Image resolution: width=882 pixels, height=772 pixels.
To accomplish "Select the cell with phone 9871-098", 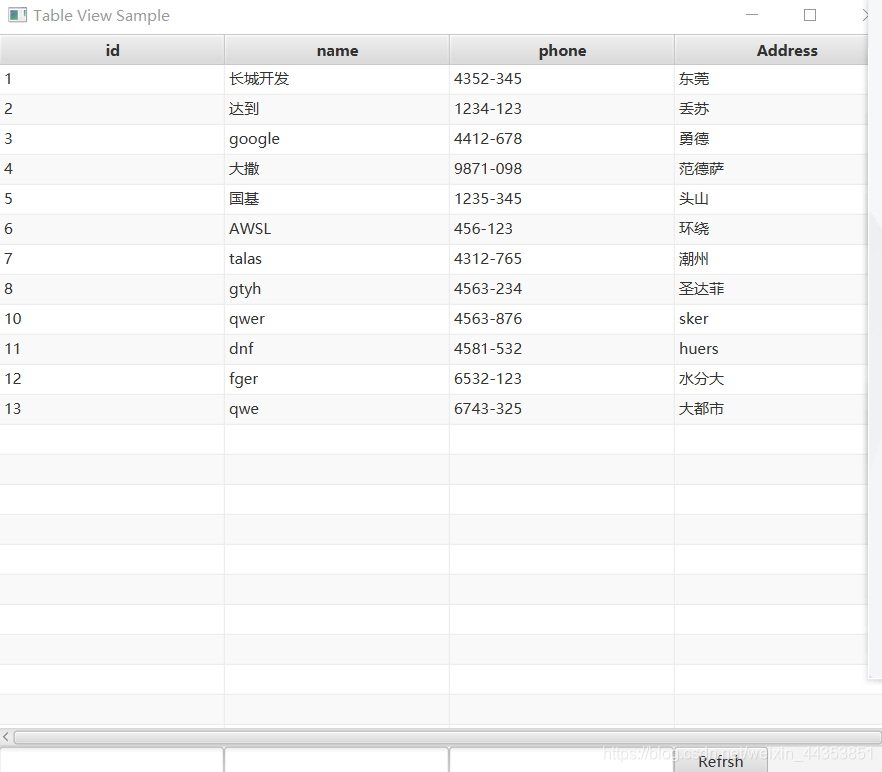I will (562, 169).
